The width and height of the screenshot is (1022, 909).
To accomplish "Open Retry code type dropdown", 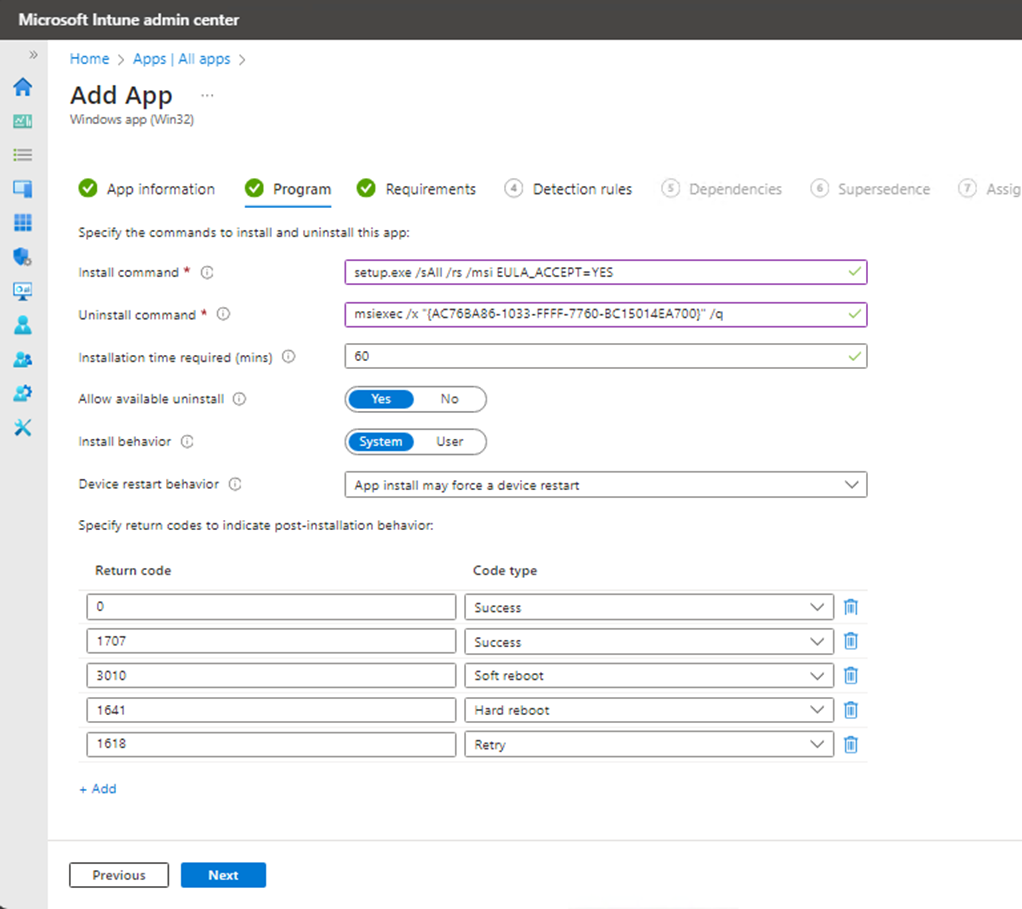I will 649,744.
